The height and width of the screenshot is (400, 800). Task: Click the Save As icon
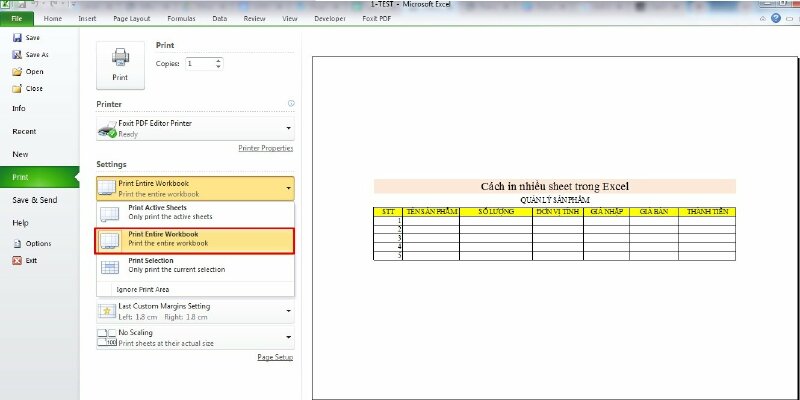(x=17, y=55)
